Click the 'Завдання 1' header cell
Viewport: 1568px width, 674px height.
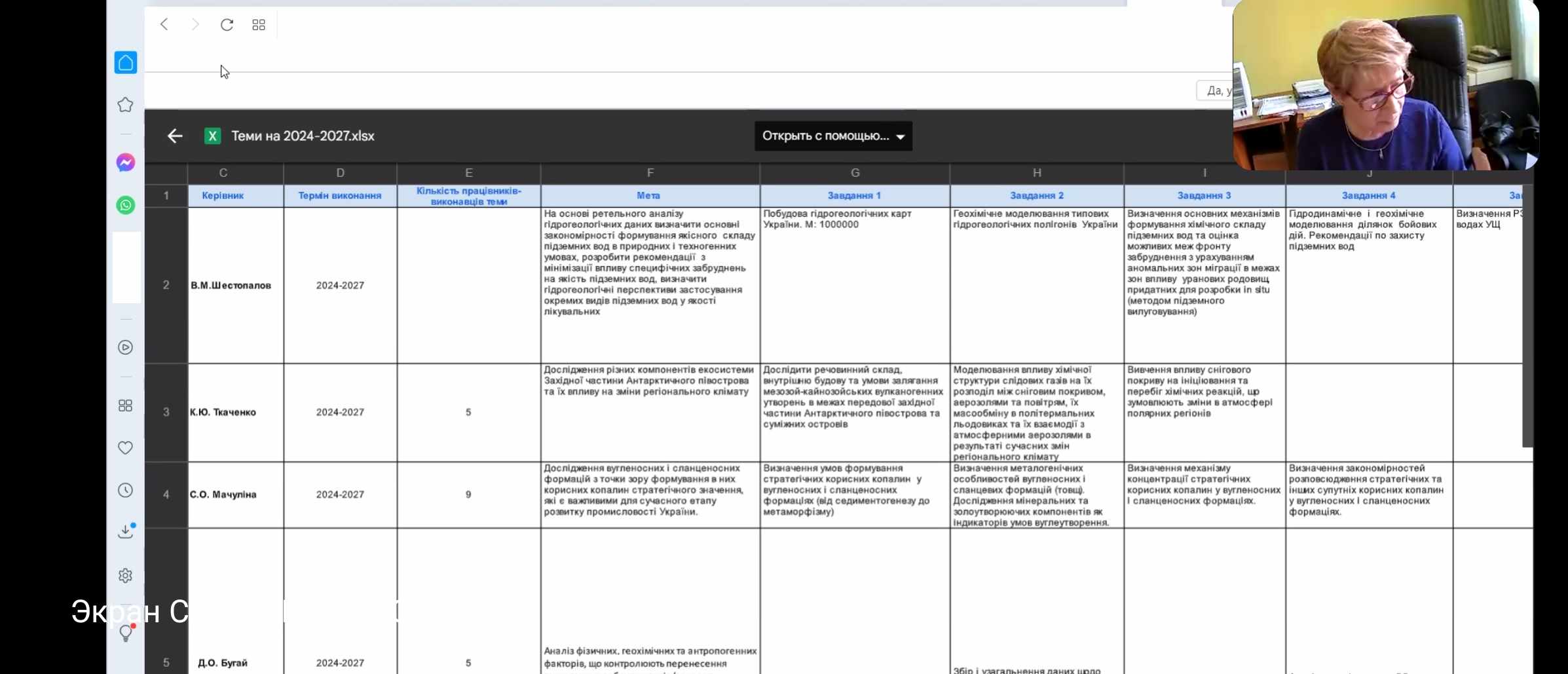coord(854,196)
